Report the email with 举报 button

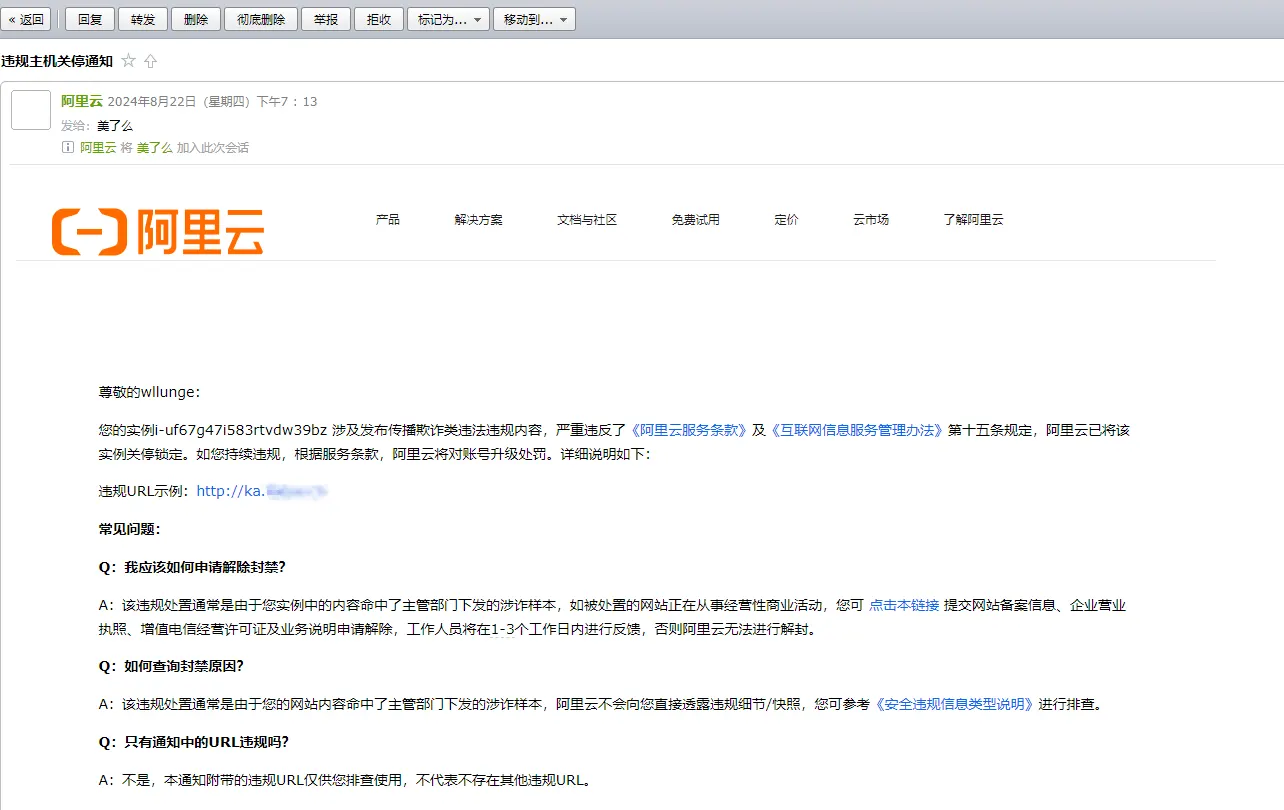(326, 19)
